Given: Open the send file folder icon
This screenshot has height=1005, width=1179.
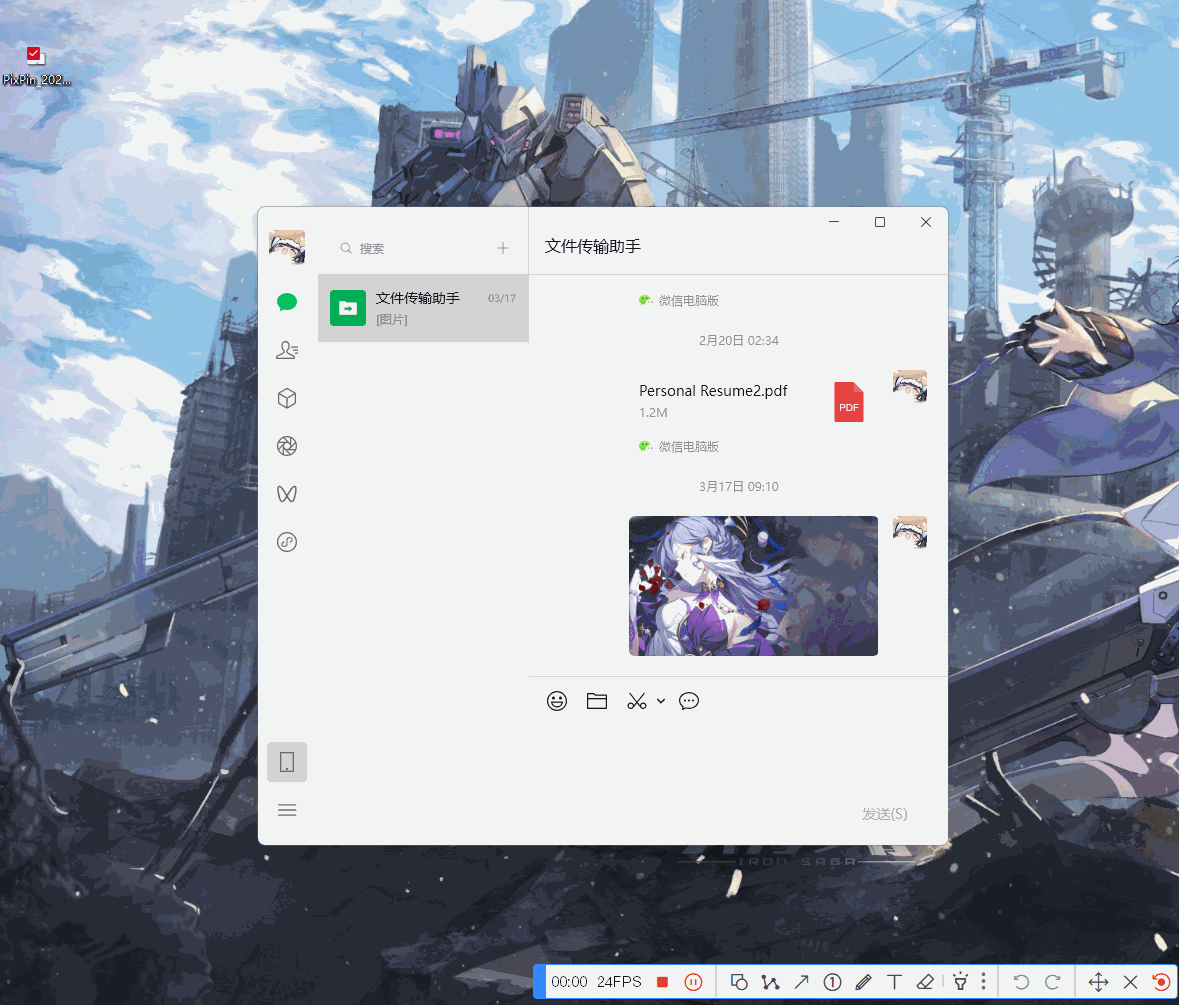Looking at the screenshot, I should (597, 701).
